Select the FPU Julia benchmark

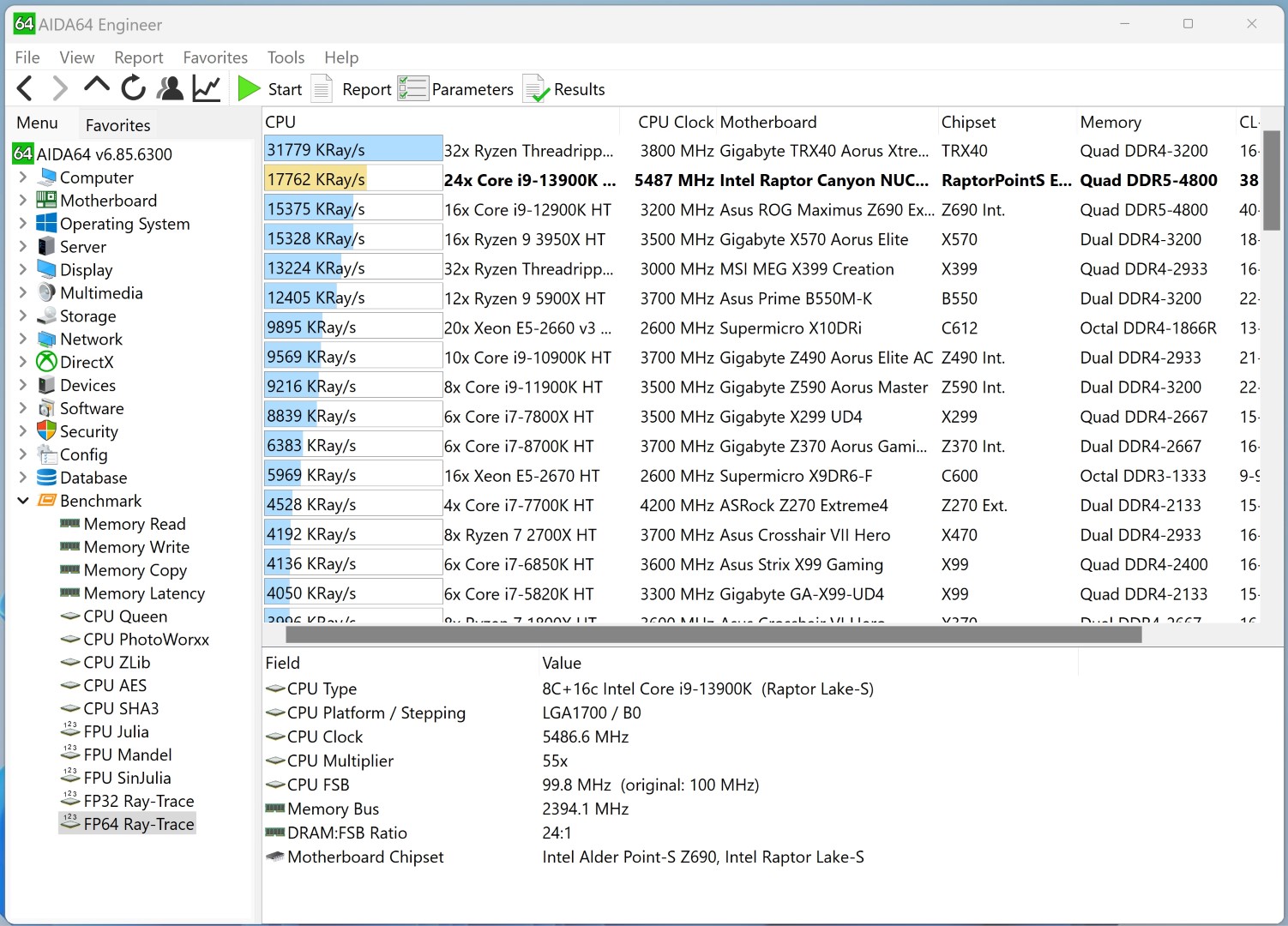117,732
